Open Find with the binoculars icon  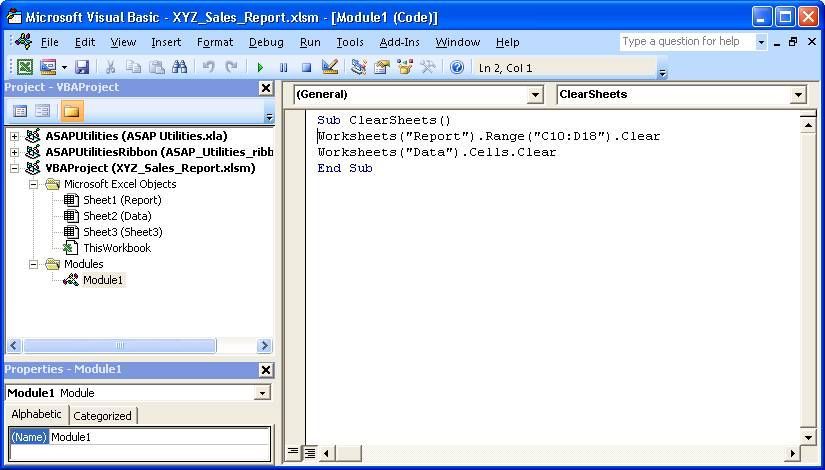179,67
